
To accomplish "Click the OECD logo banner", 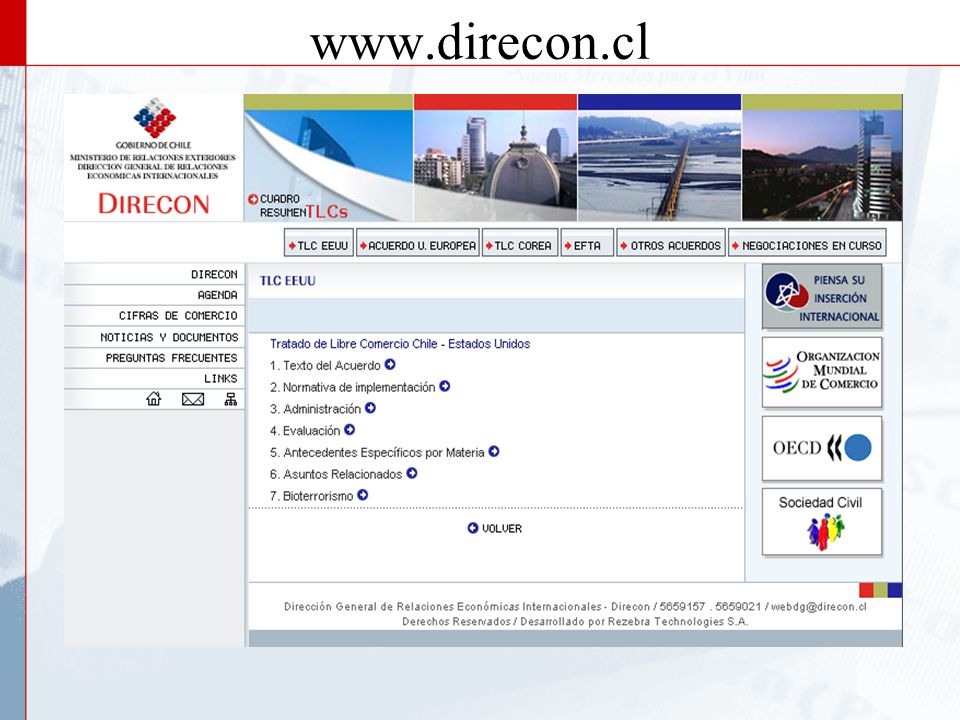I will click(x=822, y=449).
